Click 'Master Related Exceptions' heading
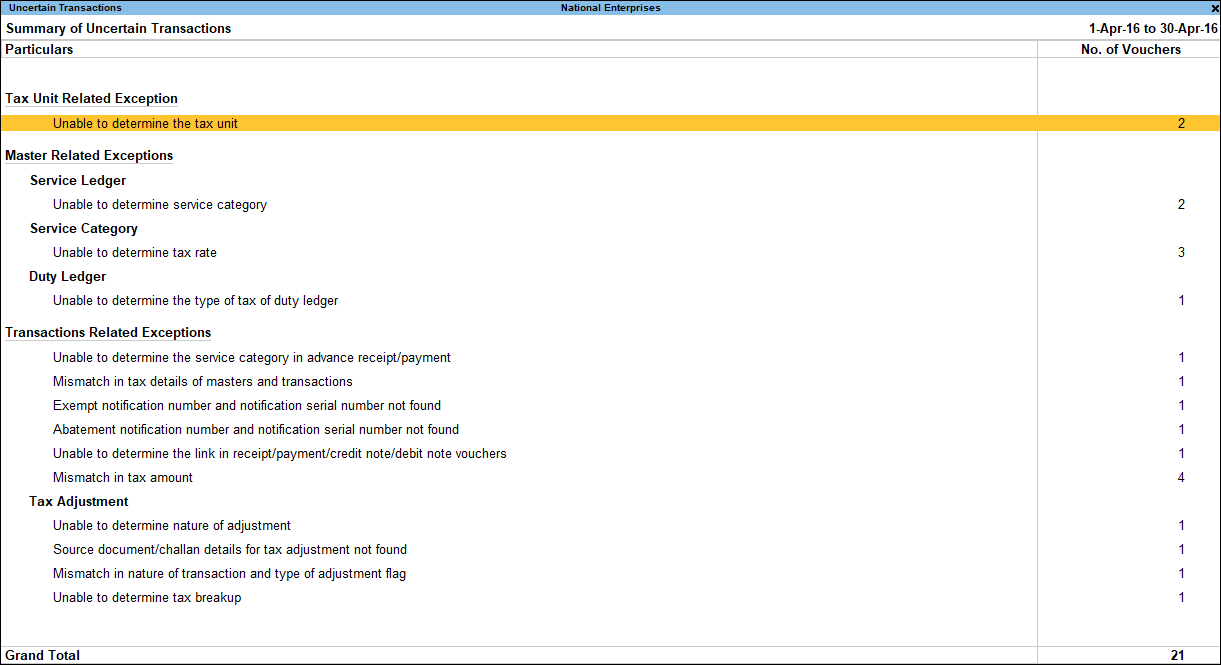Screen dimensions: 1221x665 (x=89, y=156)
